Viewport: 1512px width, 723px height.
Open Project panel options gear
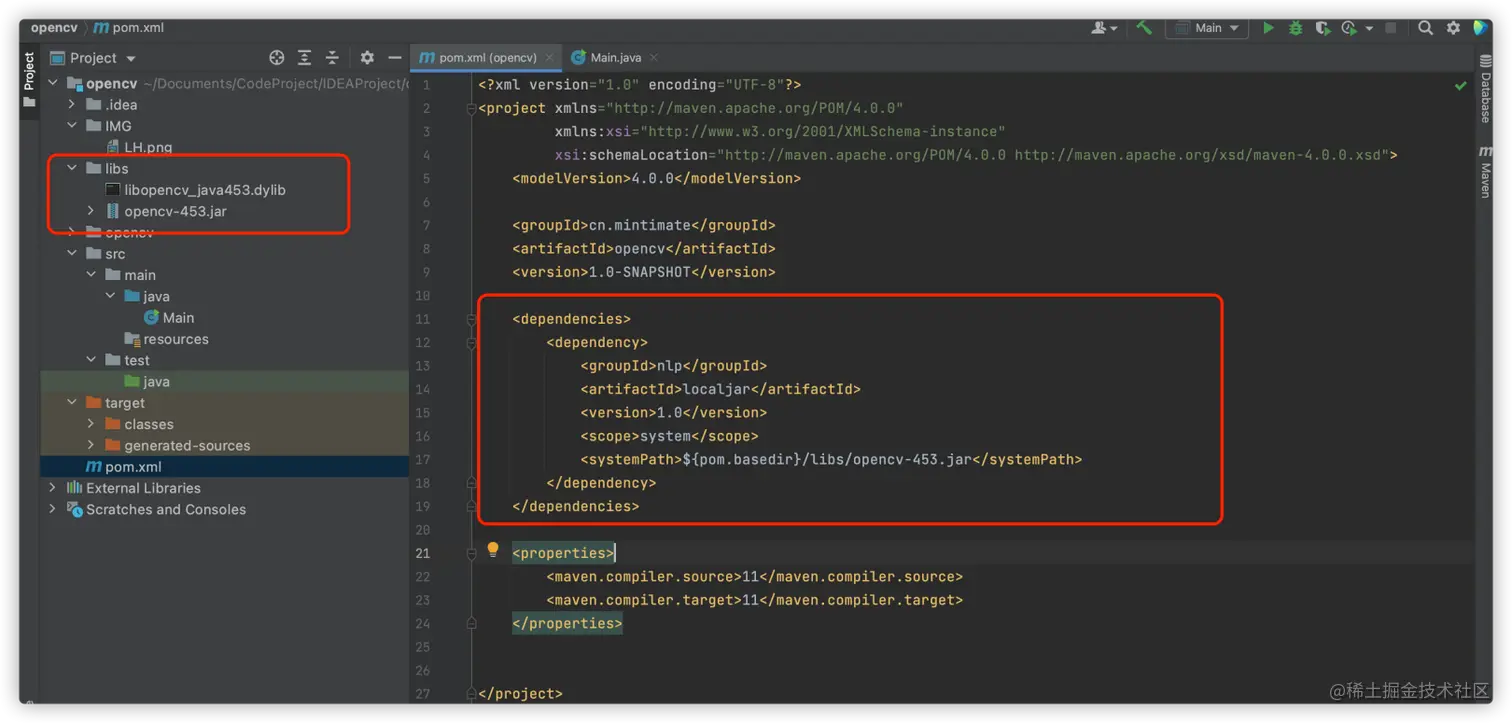tap(367, 58)
